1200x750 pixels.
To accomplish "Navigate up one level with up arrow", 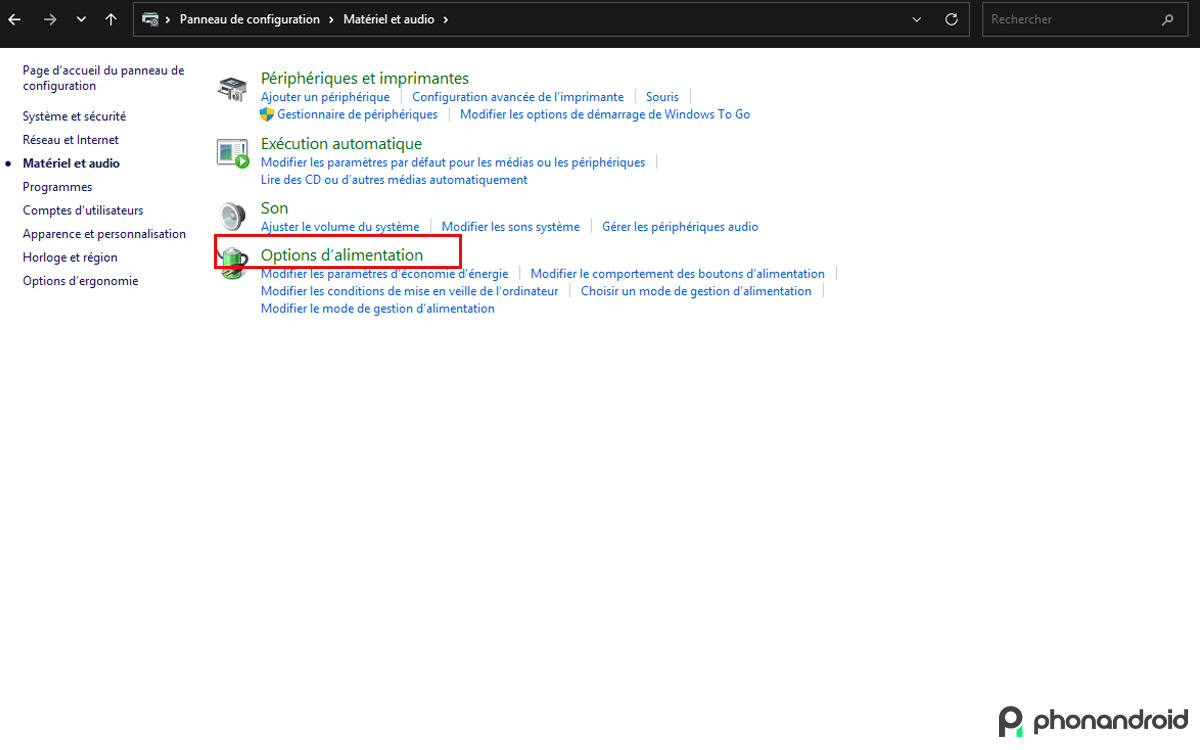I will click(110, 19).
